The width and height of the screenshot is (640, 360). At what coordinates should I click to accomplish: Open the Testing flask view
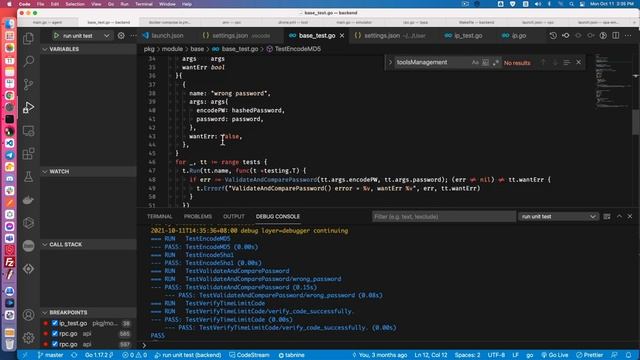pos(28,177)
